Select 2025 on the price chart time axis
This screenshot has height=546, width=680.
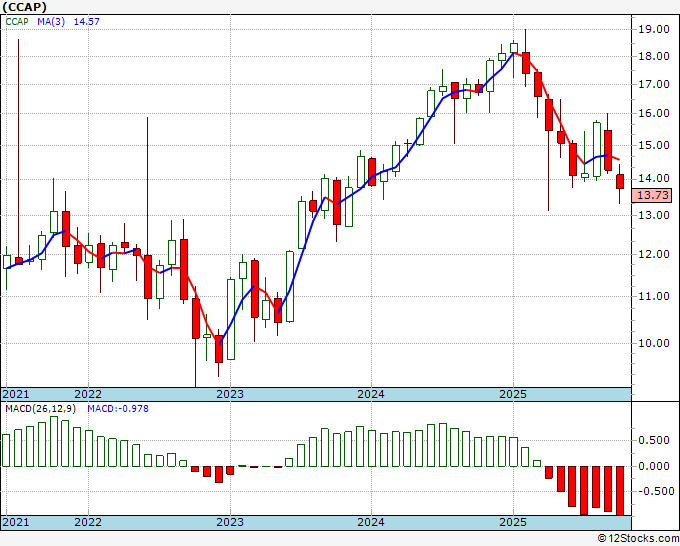(x=513, y=394)
